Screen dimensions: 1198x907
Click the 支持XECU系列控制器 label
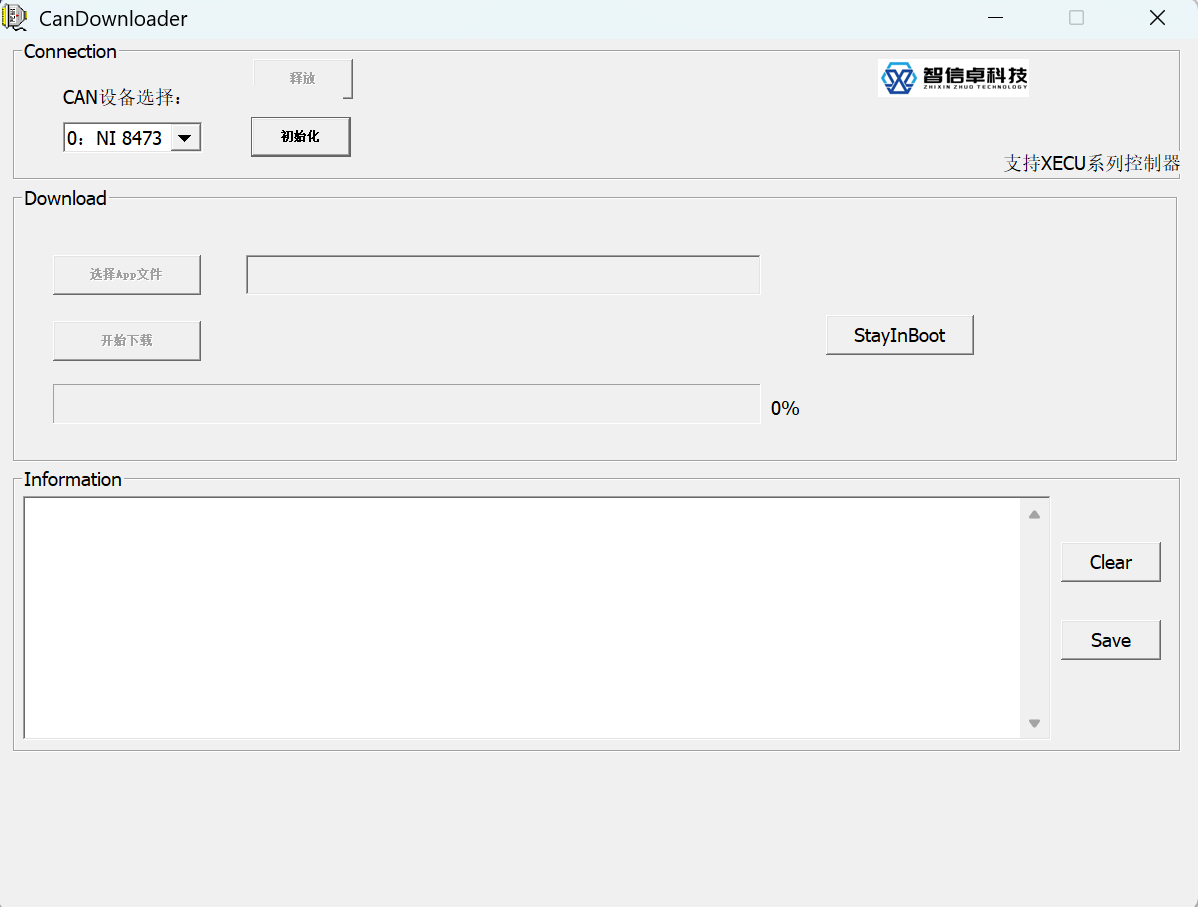point(1091,163)
